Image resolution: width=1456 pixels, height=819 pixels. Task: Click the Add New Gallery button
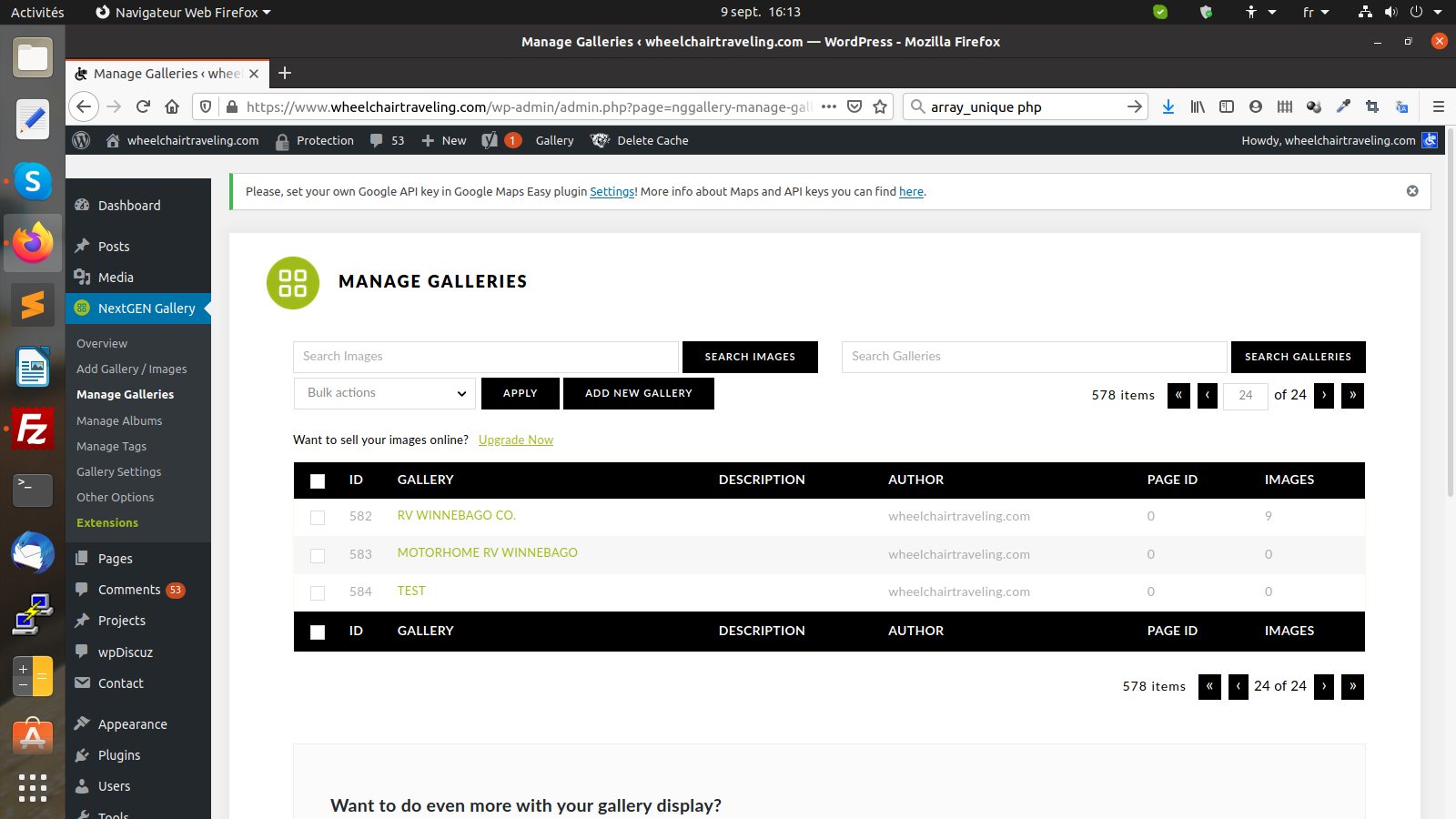pos(638,393)
